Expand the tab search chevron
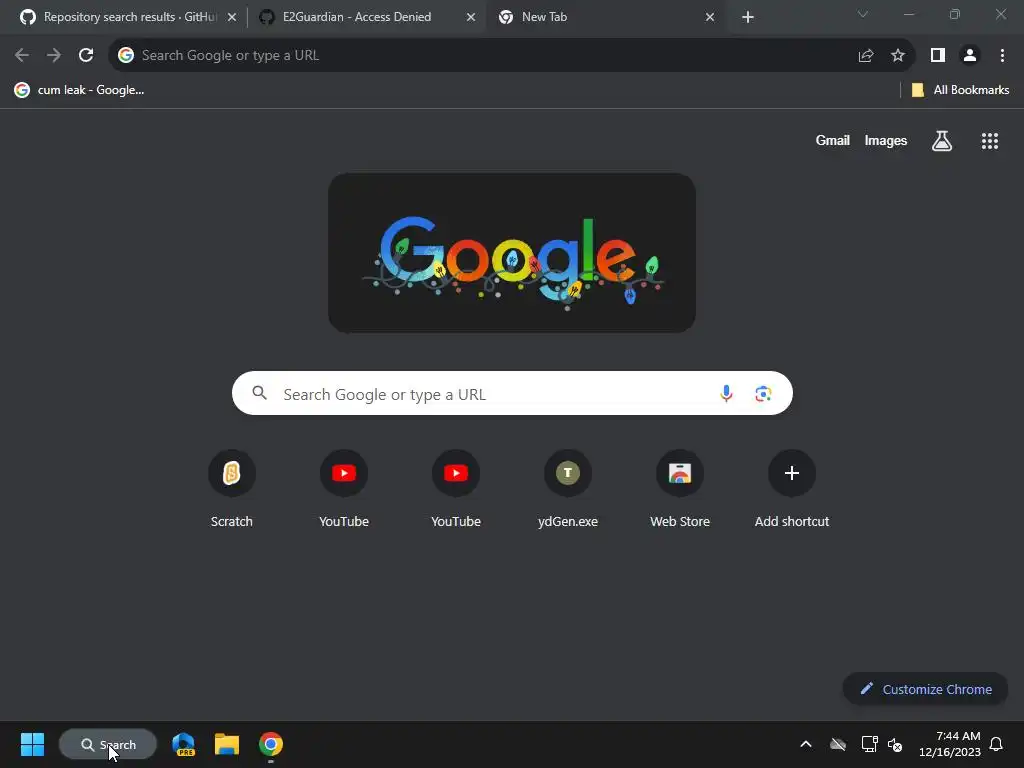The height and width of the screenshot is (768, 1024). (863, 14)
